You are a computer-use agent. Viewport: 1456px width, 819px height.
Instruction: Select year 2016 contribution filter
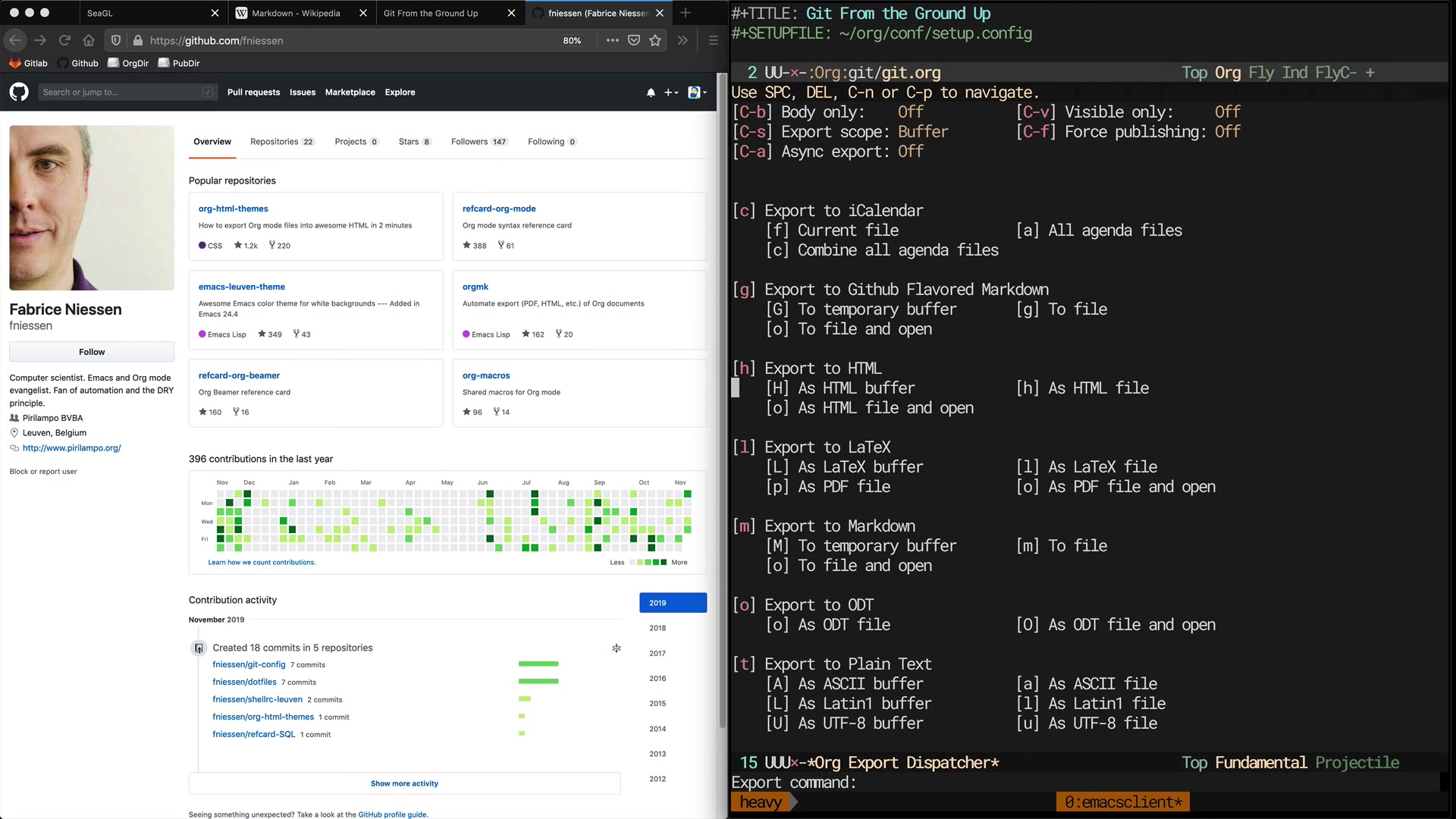[x=657, y=679]
